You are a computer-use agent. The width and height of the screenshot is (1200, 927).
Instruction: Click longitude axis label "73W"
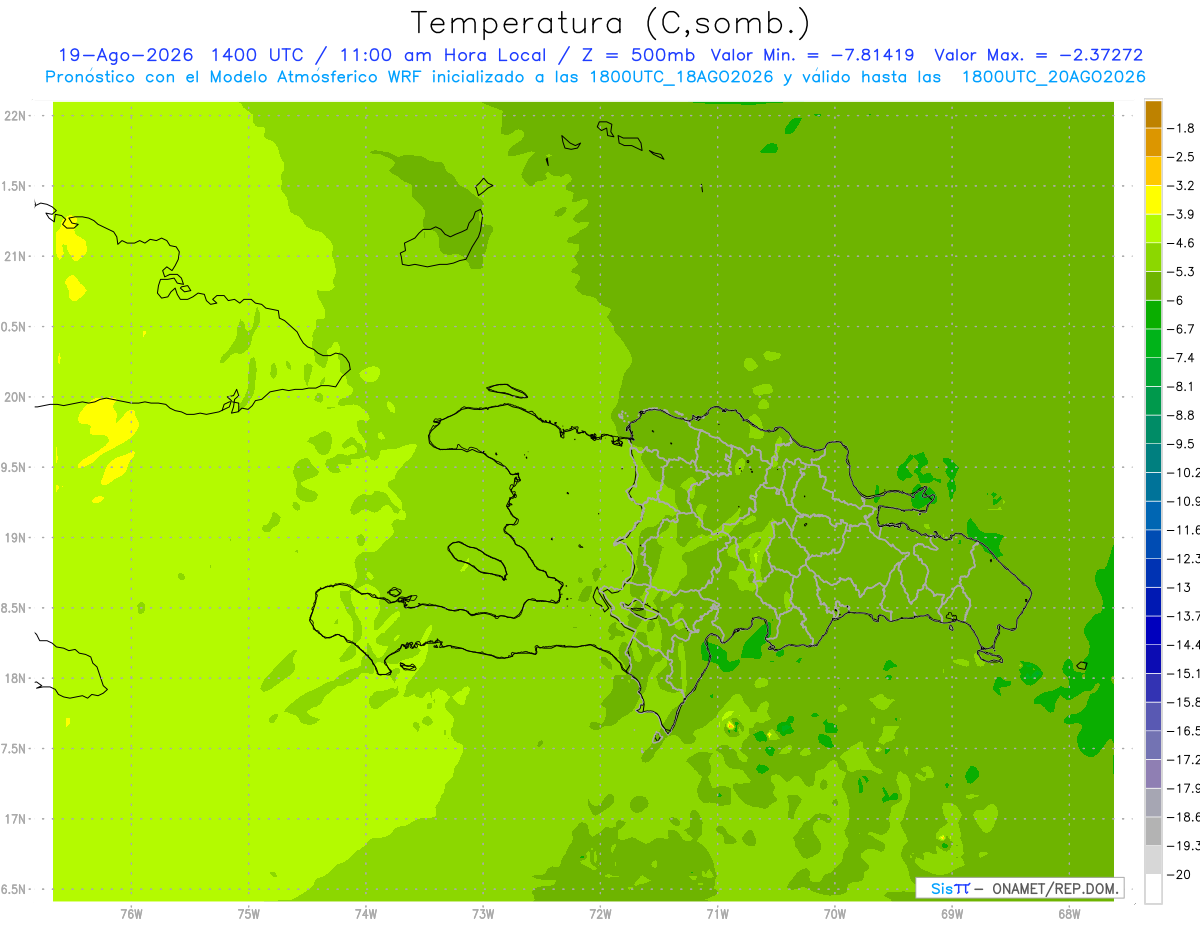(x=483, y=913)
